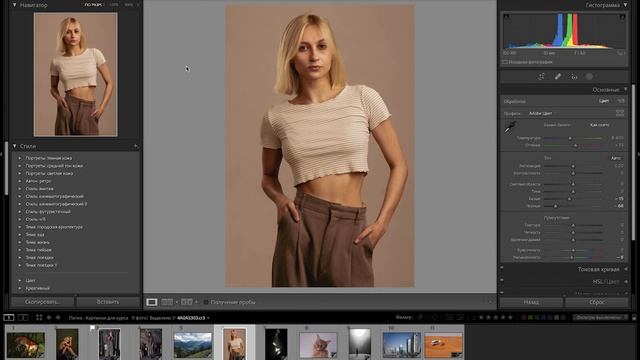
Task: Select the orange cat thumbnail in filmstrip
Action: [318, 344]
